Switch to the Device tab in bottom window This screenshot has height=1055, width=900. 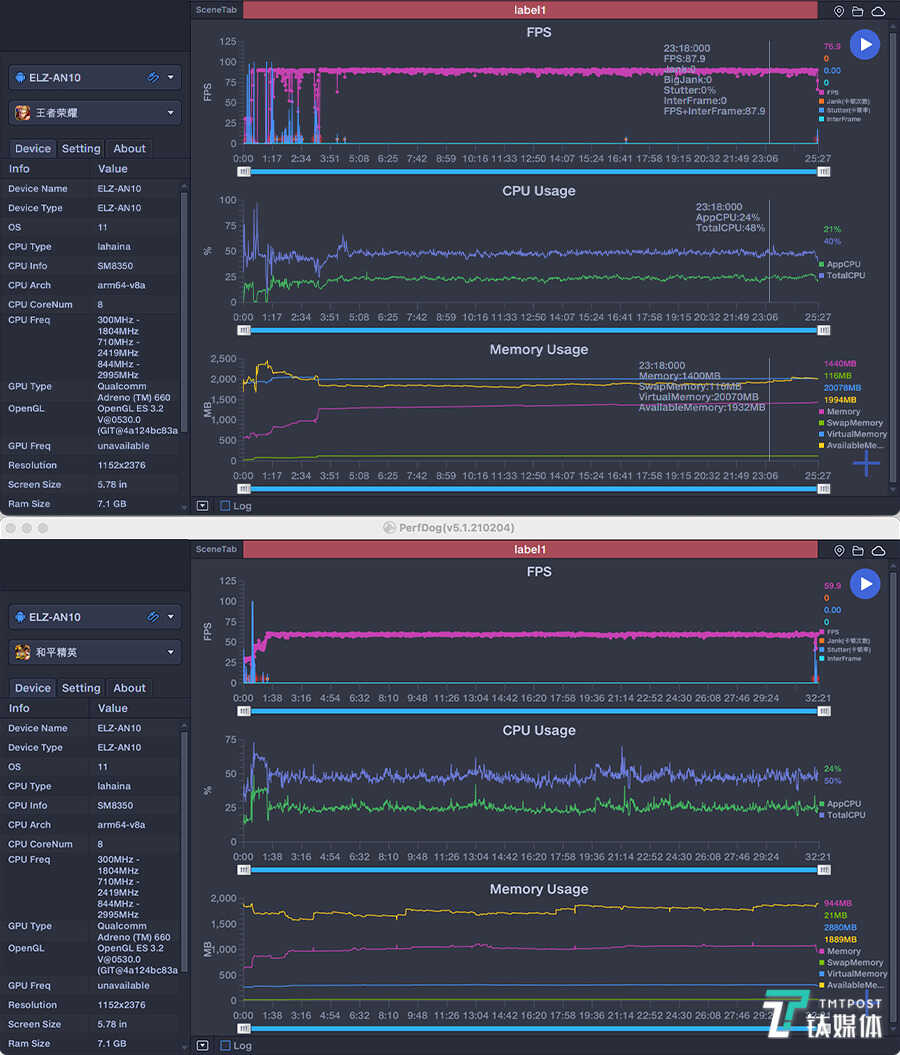[32, 688]
